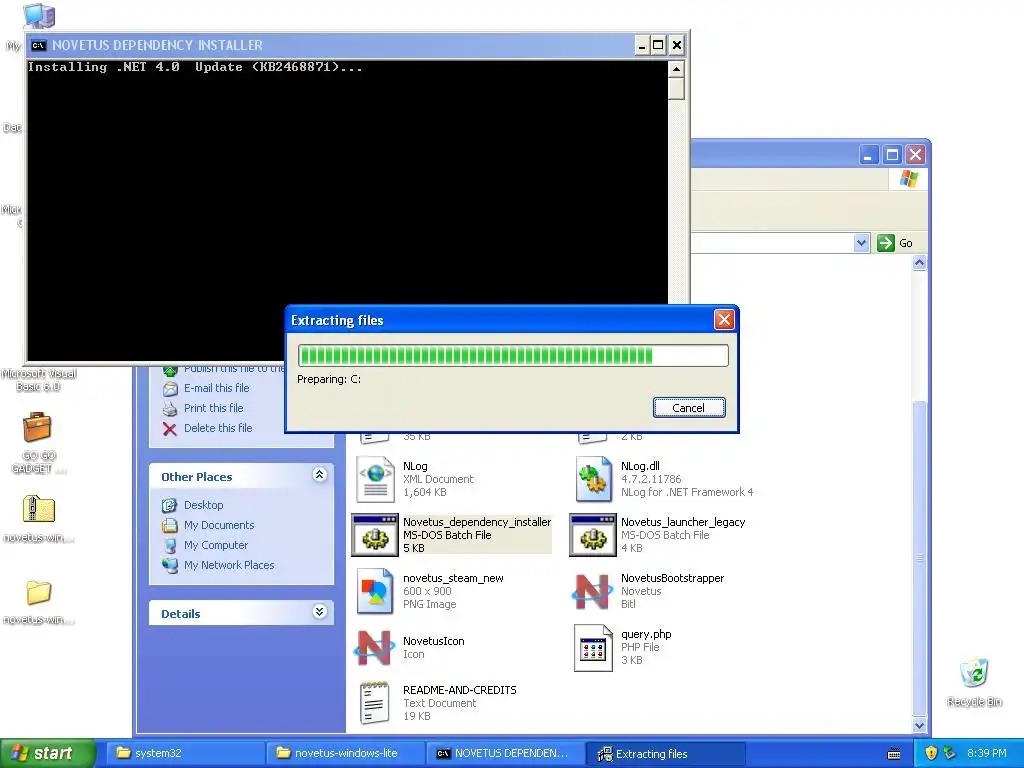Click the extraction progress bar
This screenshot has height=768, width=1024.
[513, 355]
